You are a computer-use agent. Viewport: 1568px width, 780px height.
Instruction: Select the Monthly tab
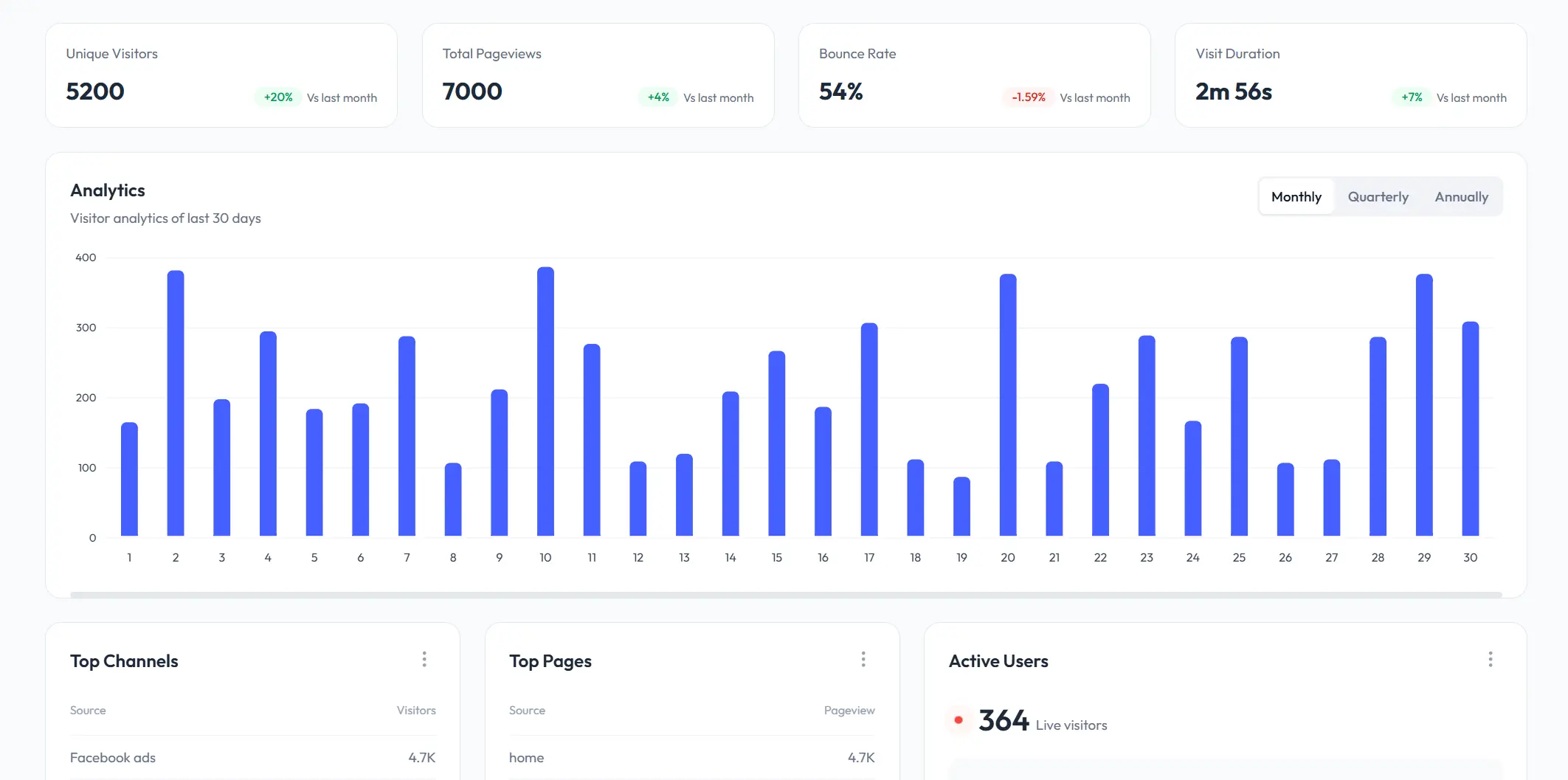(1296, 196)
